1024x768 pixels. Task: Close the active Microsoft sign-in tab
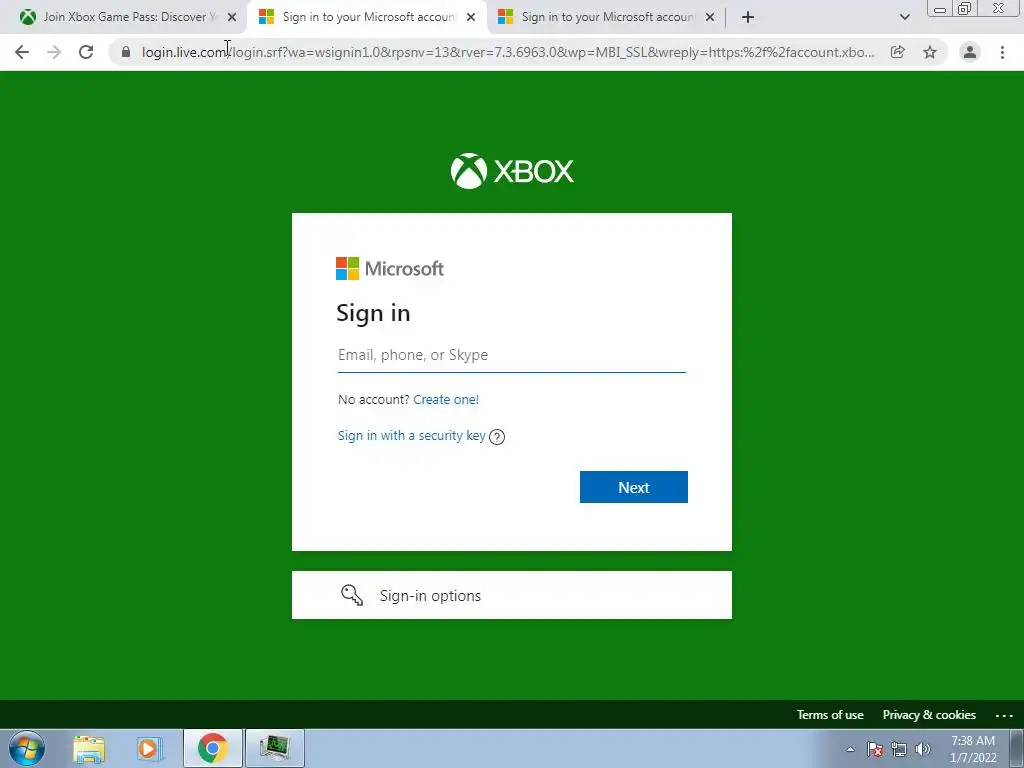click(x=471, y=17)
